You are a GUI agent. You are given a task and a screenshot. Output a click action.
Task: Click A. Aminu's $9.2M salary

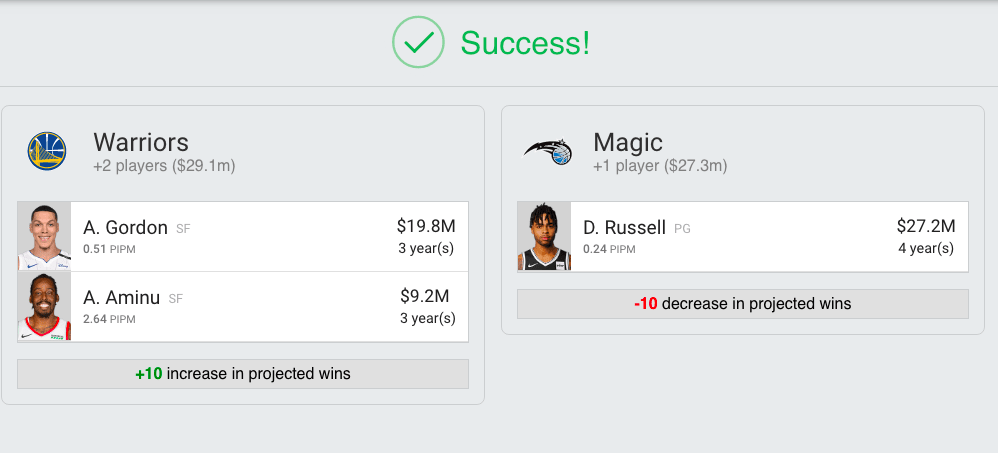[x=424, y=296]
